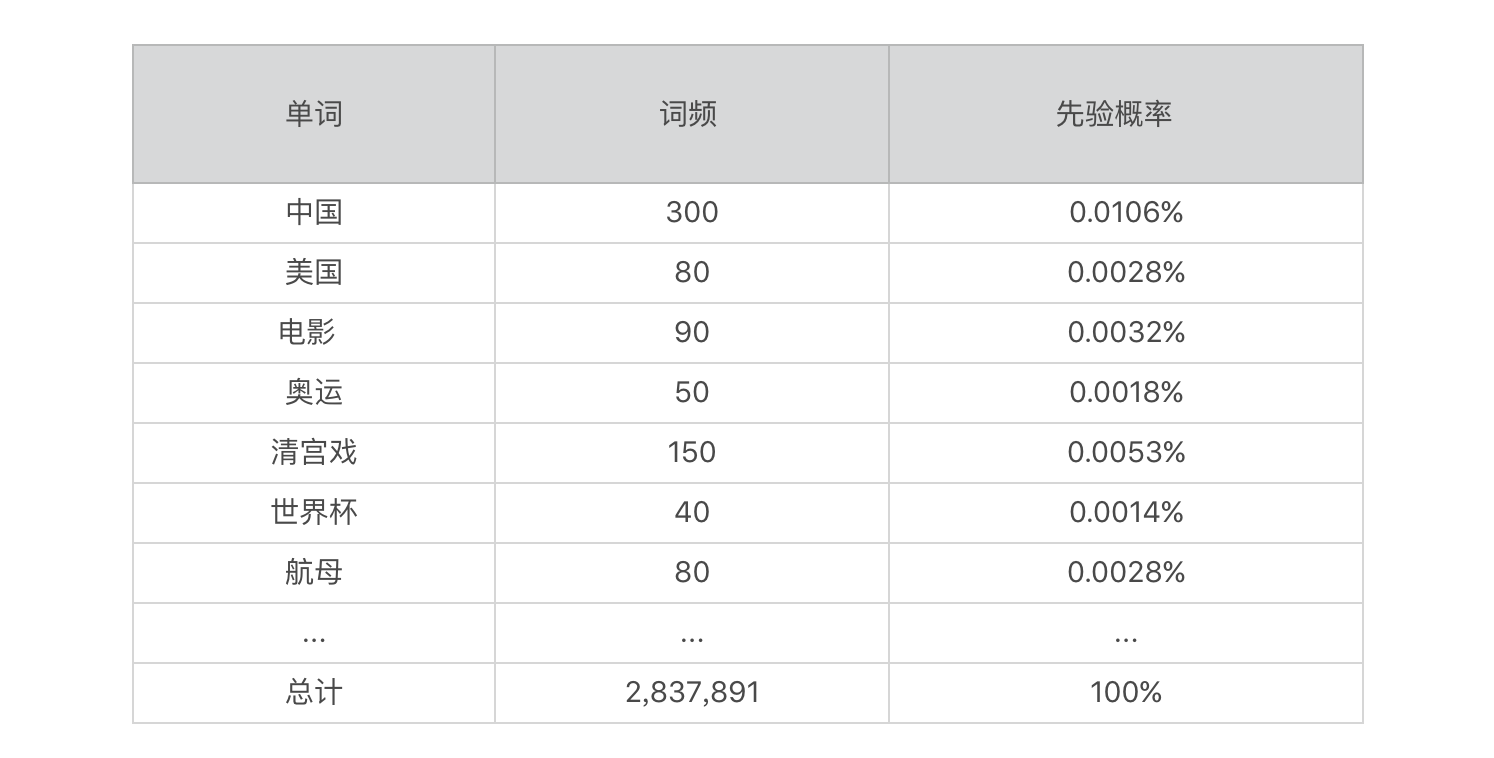
Task: Select the 中国 word cell
Action: [314, 212]
